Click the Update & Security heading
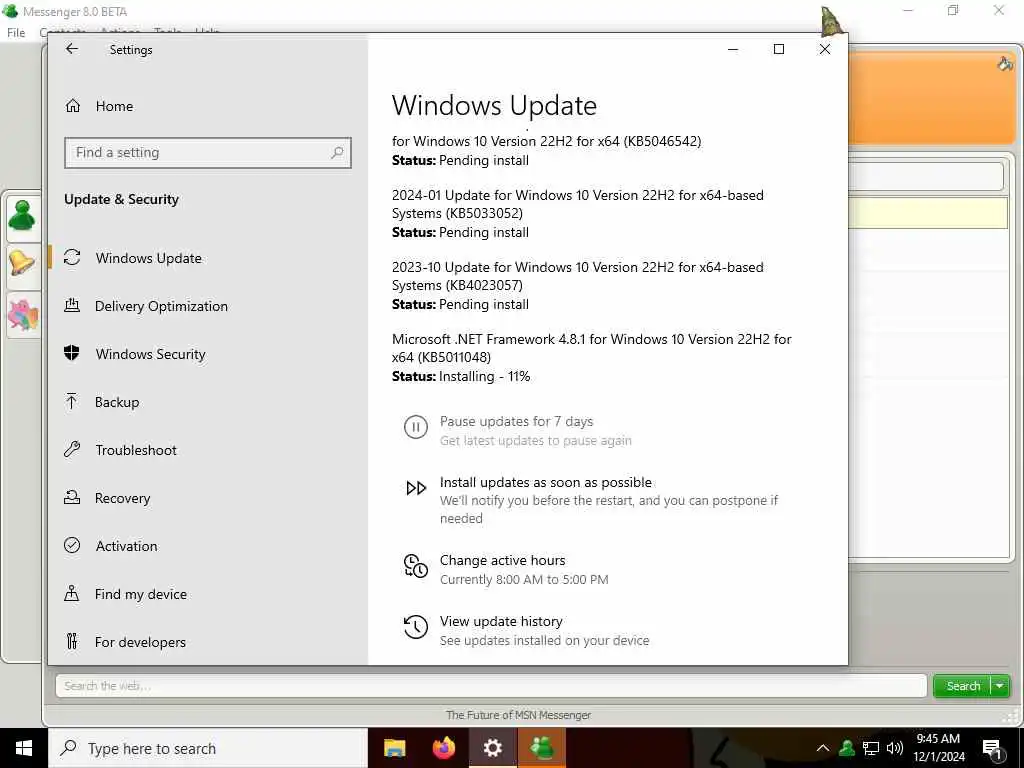This screenshot has height=768, width=1024. [121, 199]
